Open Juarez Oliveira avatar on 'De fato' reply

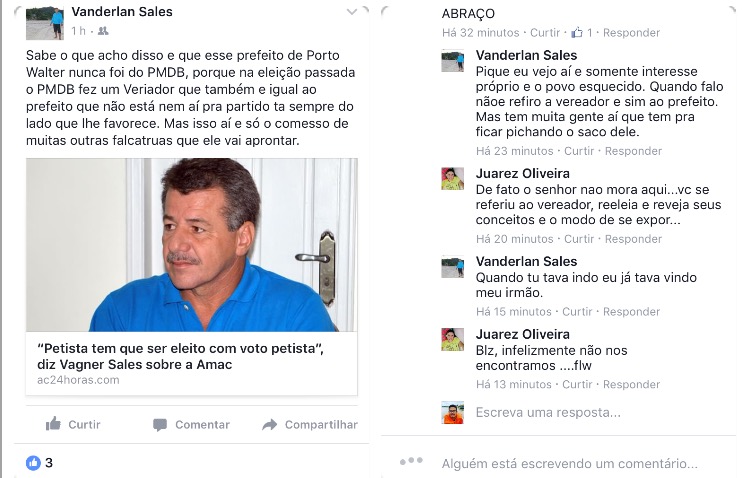click(453, 178)
